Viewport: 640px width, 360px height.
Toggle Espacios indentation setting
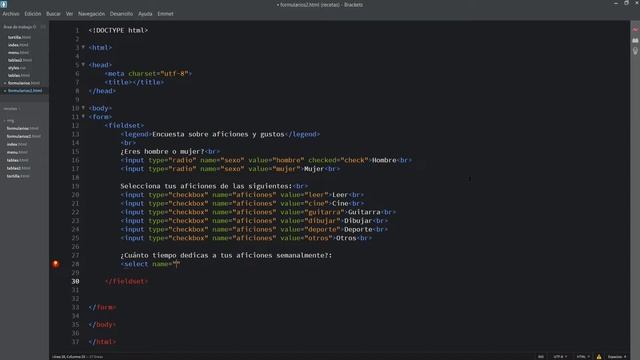point(616,357)
